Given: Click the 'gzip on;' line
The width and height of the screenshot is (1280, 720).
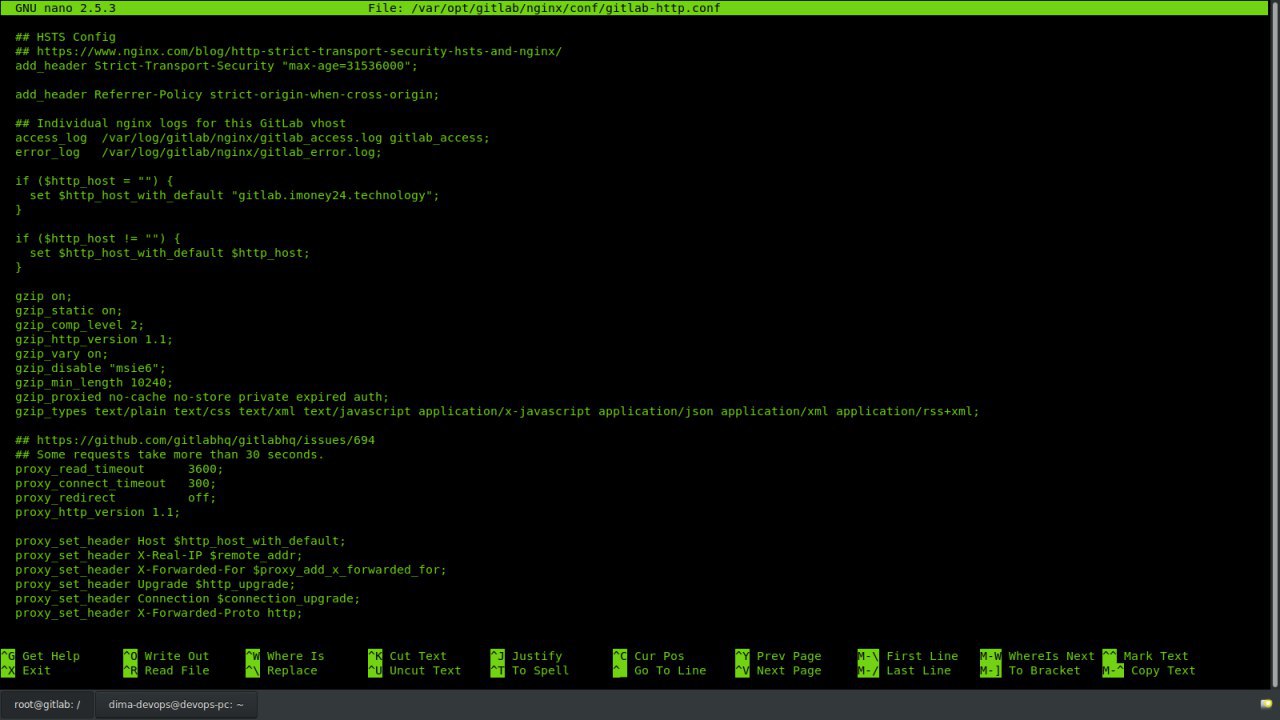Looking at the screenshot, I should click(44, 296).
